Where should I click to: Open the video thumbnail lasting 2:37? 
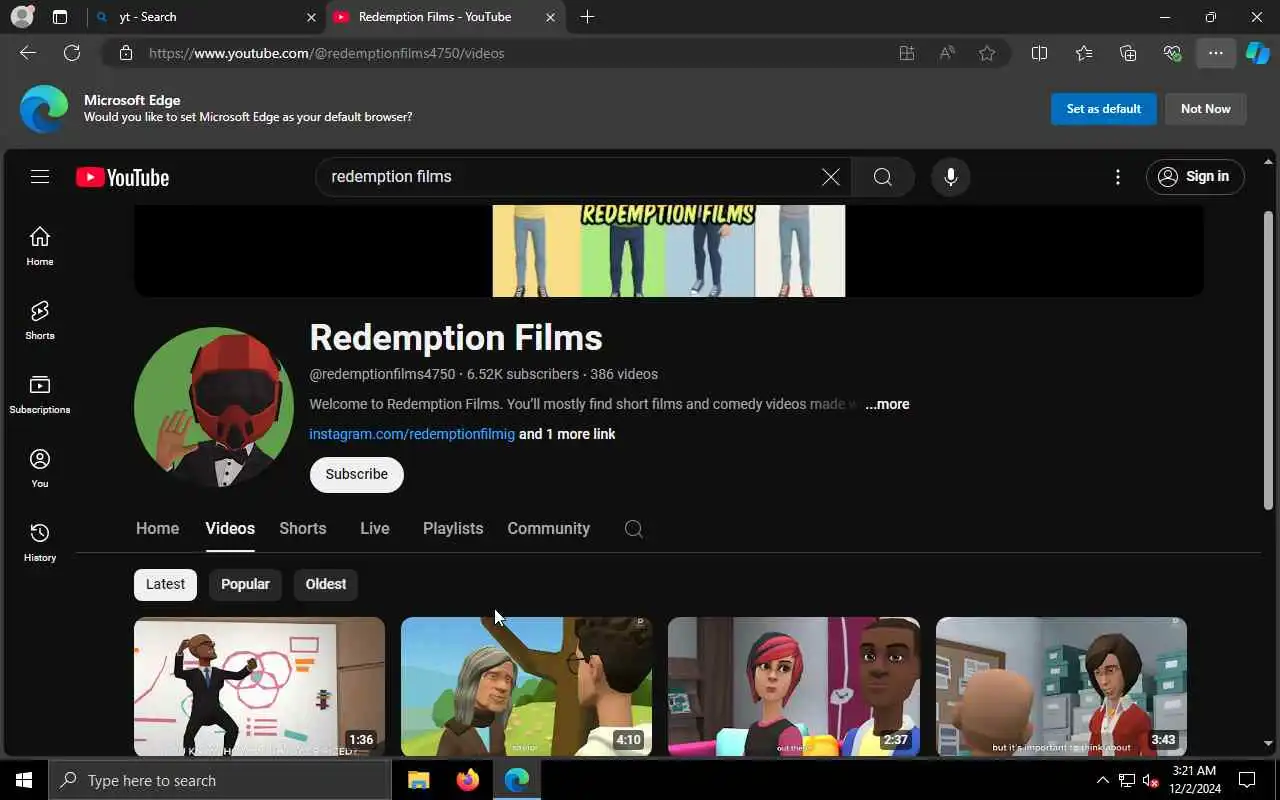pos(794,686)
